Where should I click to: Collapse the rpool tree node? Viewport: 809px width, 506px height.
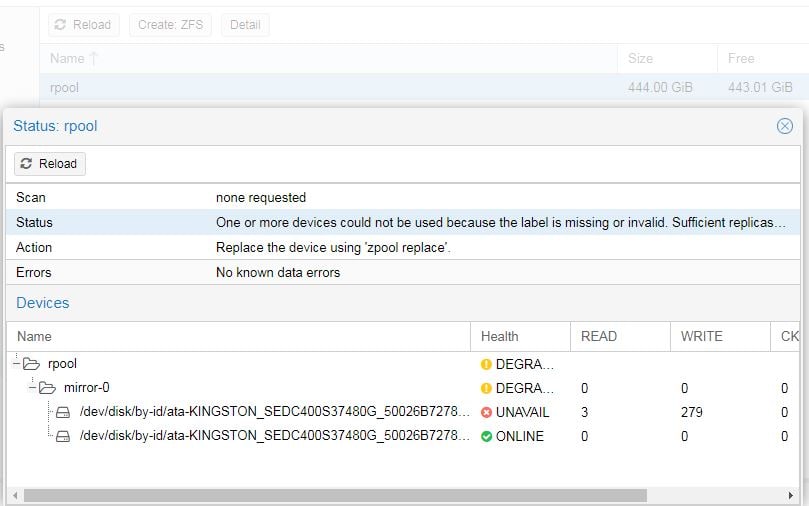pyautogui.click(x=17, y=364)
